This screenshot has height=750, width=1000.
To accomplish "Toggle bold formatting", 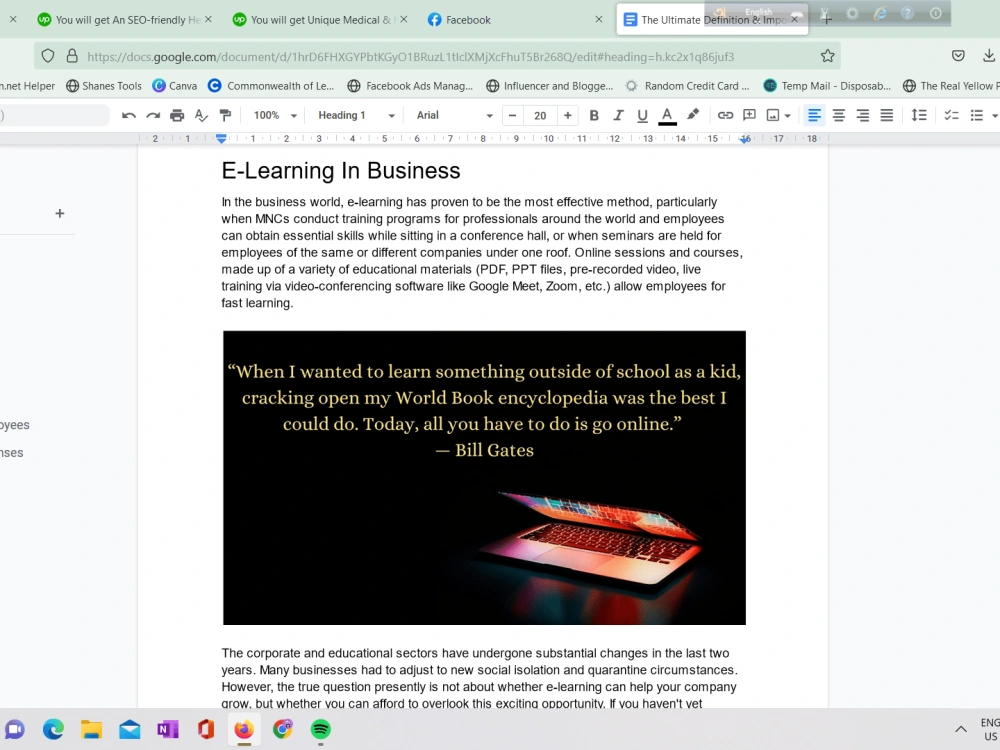I will pyautogui.click(x=594, y=115).
